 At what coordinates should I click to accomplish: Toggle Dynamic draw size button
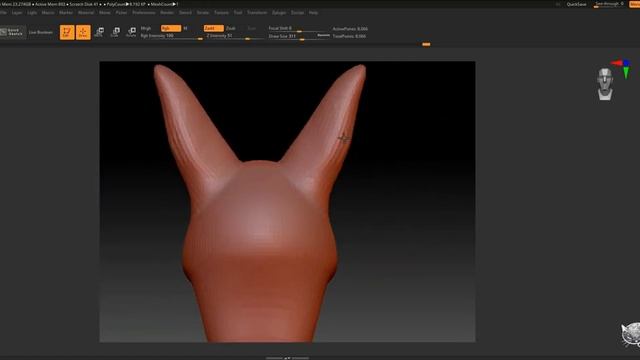tap(323, 36)
